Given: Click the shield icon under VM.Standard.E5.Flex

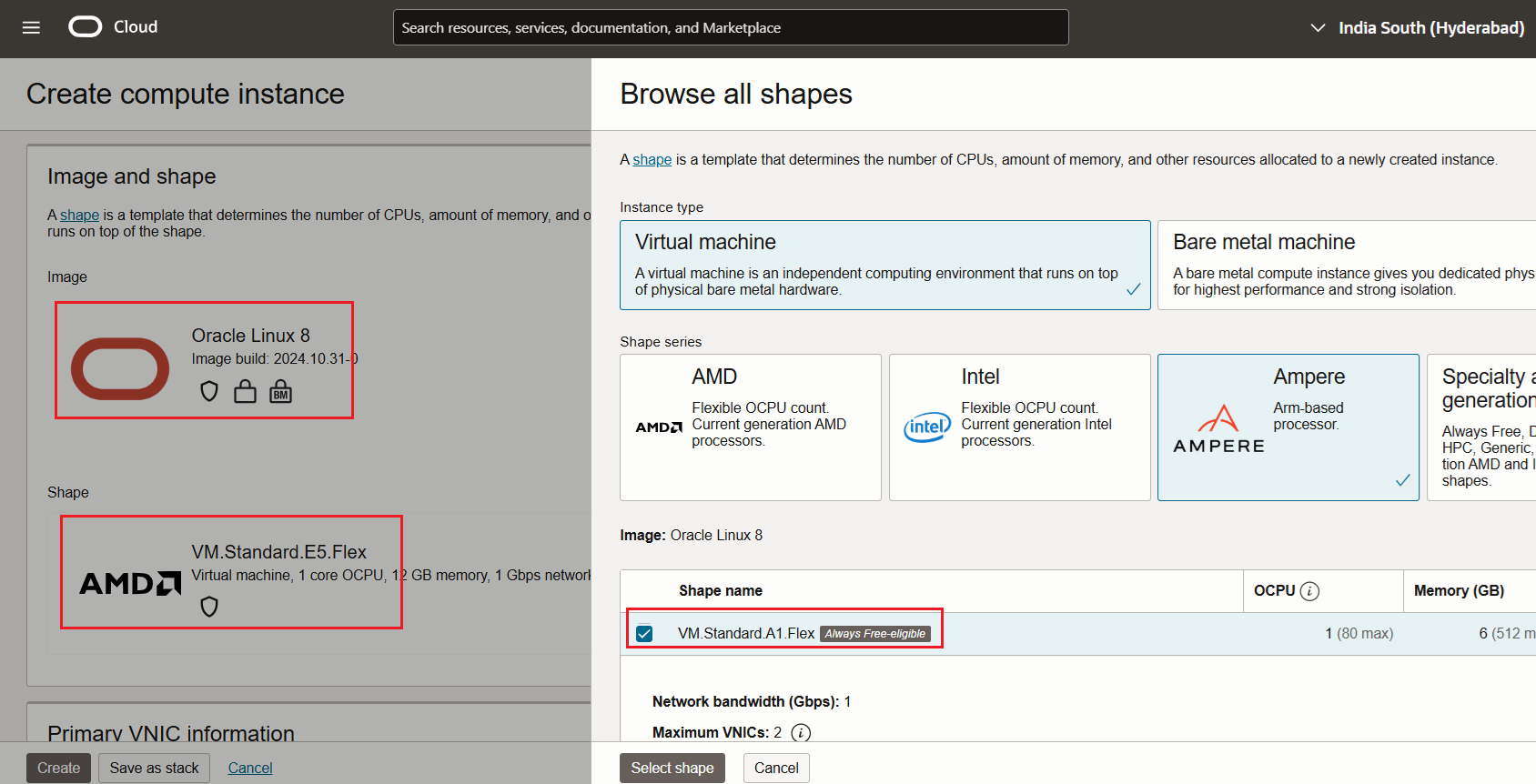Looking at the screenshot, I should click(209, 607).
